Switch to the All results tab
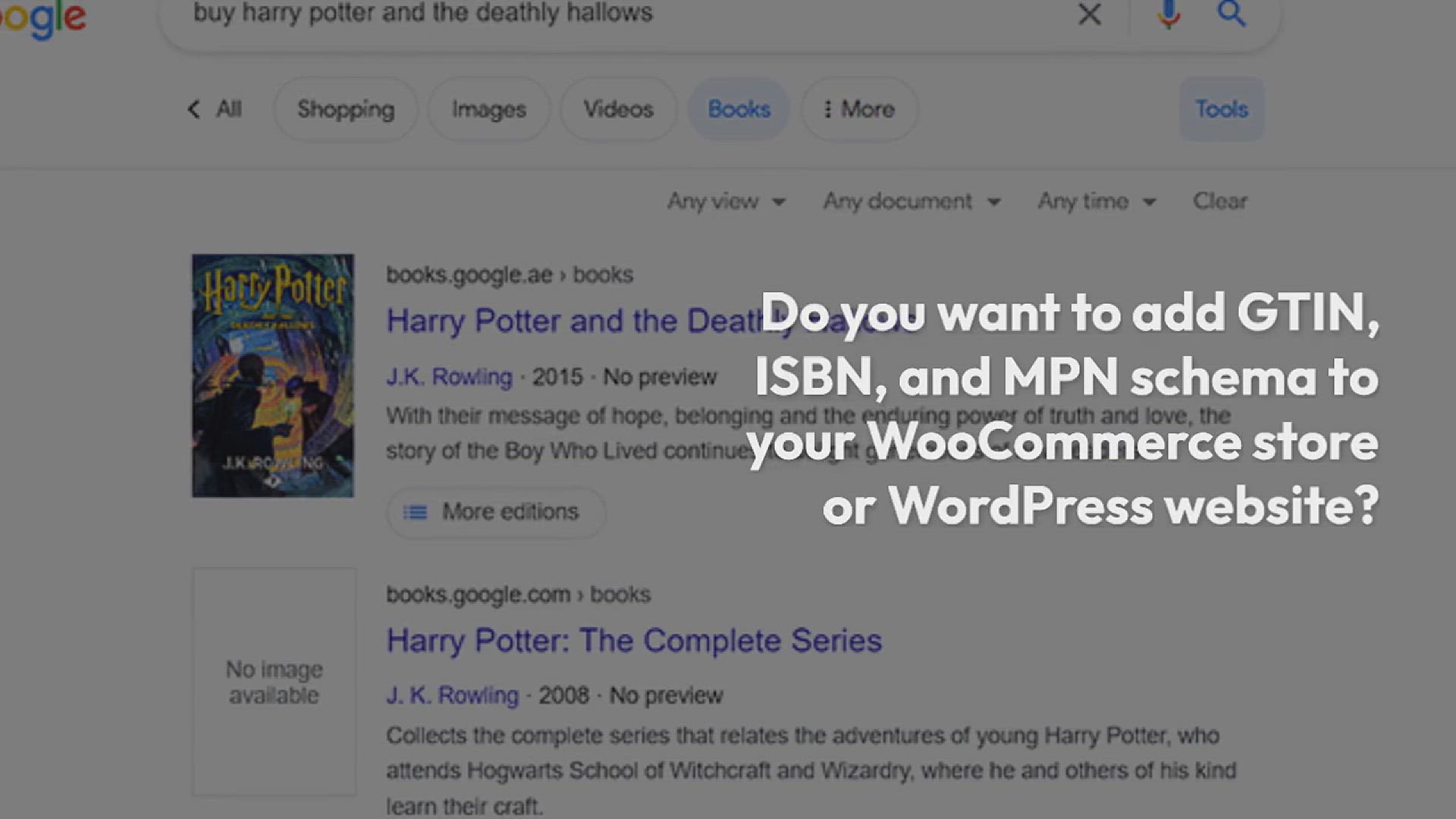1456x819 pixels. (228, 109)
